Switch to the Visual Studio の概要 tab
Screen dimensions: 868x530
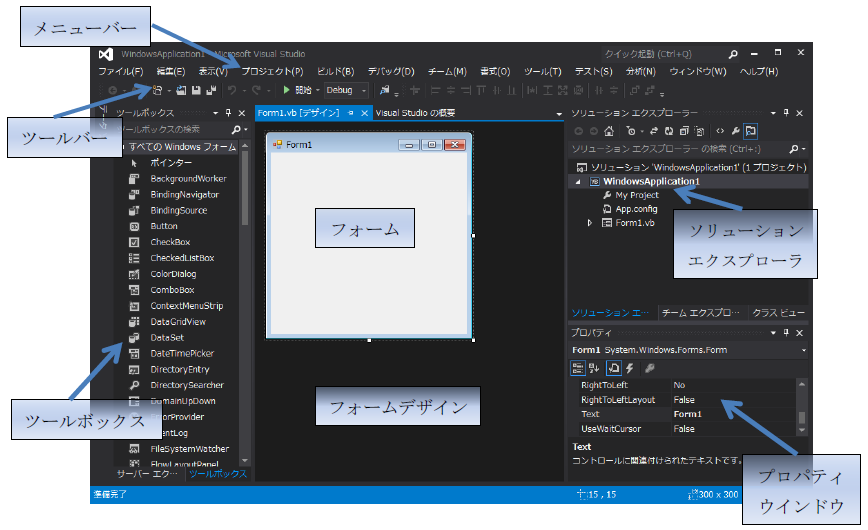415,113
